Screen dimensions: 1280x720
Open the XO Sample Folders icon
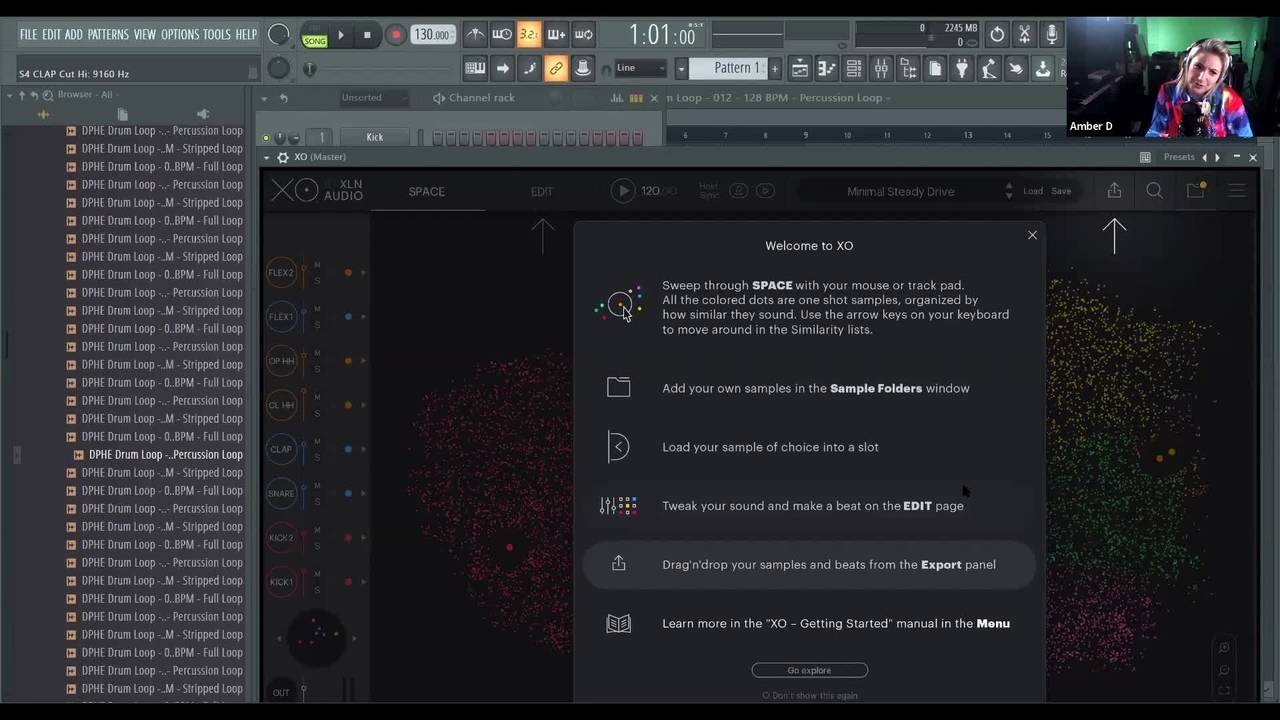[x=1195, y=191]
